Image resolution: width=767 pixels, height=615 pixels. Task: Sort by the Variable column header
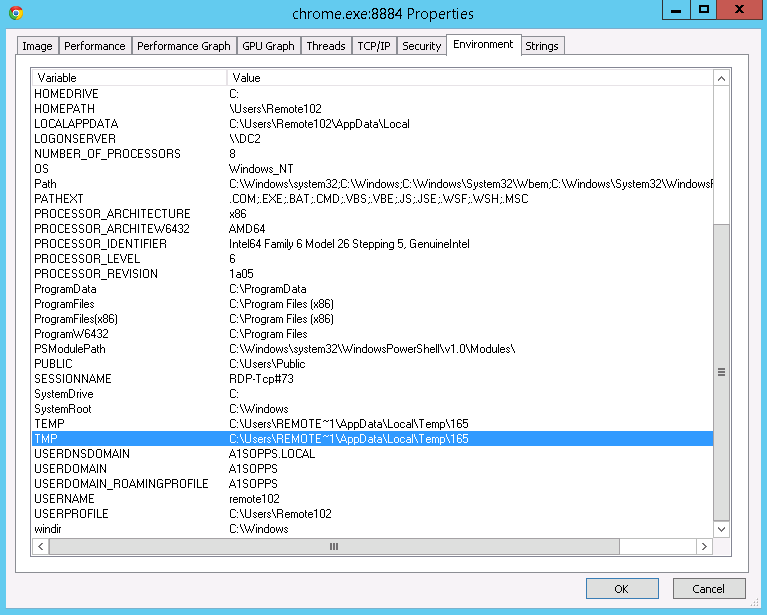[x=130, y=78]
